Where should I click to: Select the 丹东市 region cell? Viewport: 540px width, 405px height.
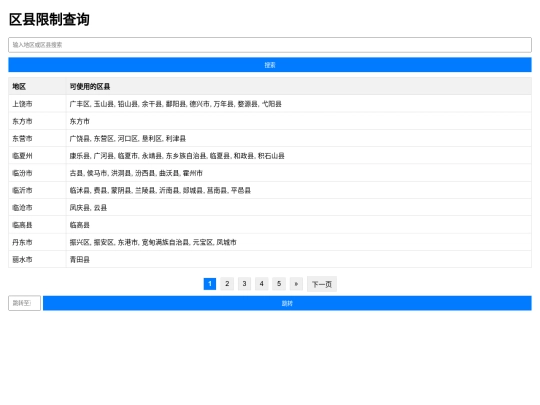(37, 242)
